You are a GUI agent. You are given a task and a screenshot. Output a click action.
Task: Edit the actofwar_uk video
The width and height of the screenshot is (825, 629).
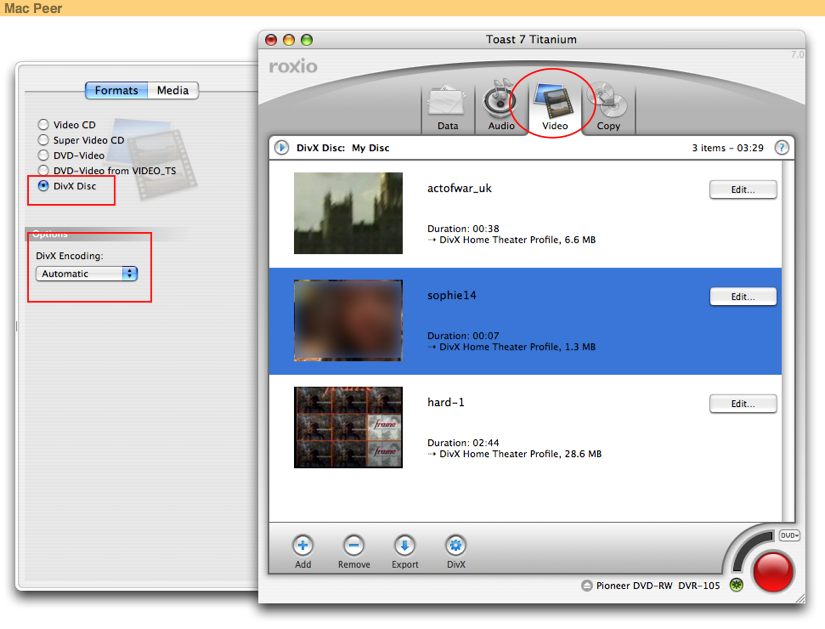[x=743, y=189]
